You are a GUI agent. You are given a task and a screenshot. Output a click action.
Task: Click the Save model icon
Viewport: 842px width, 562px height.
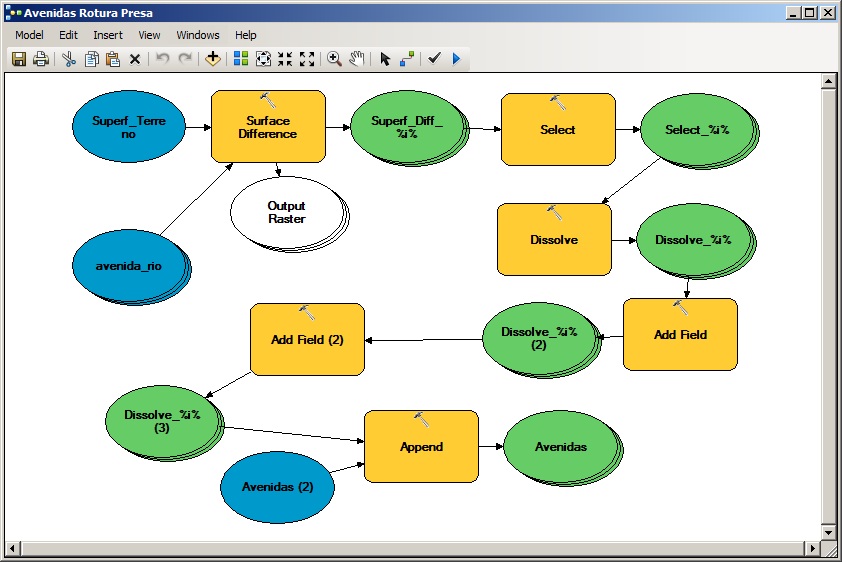tap(19, 59)
